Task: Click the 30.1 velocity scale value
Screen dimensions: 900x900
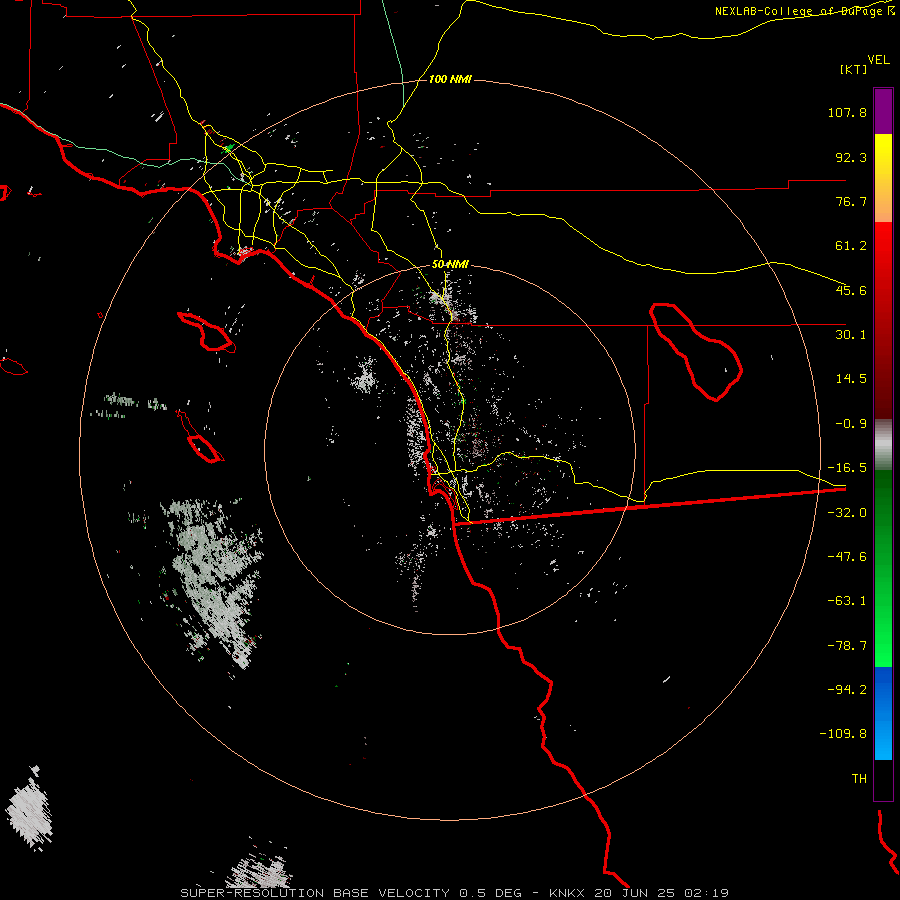Action: tap(851, 335)
